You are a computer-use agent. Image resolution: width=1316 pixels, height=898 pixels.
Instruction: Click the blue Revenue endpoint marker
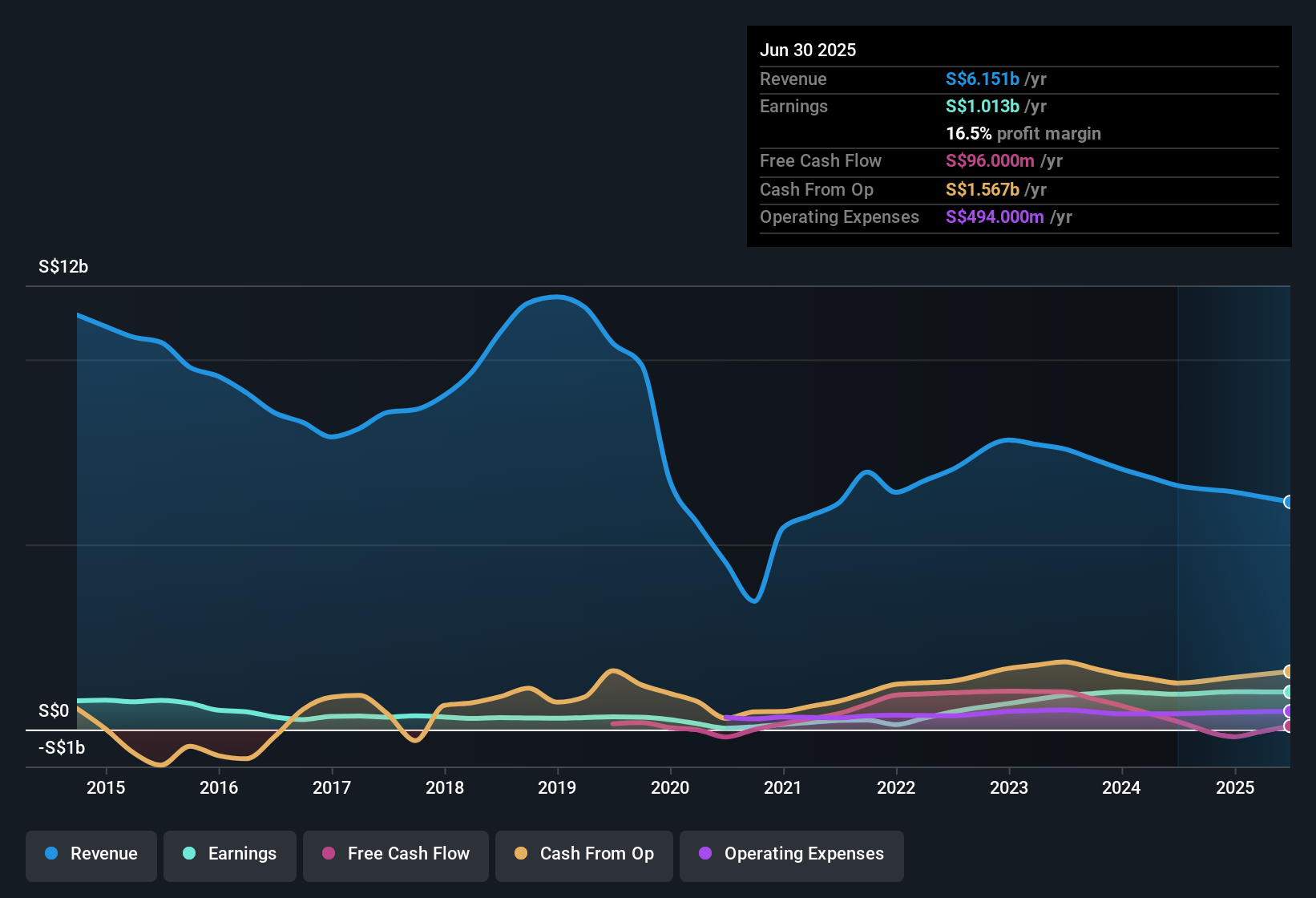coord(1289,502)
